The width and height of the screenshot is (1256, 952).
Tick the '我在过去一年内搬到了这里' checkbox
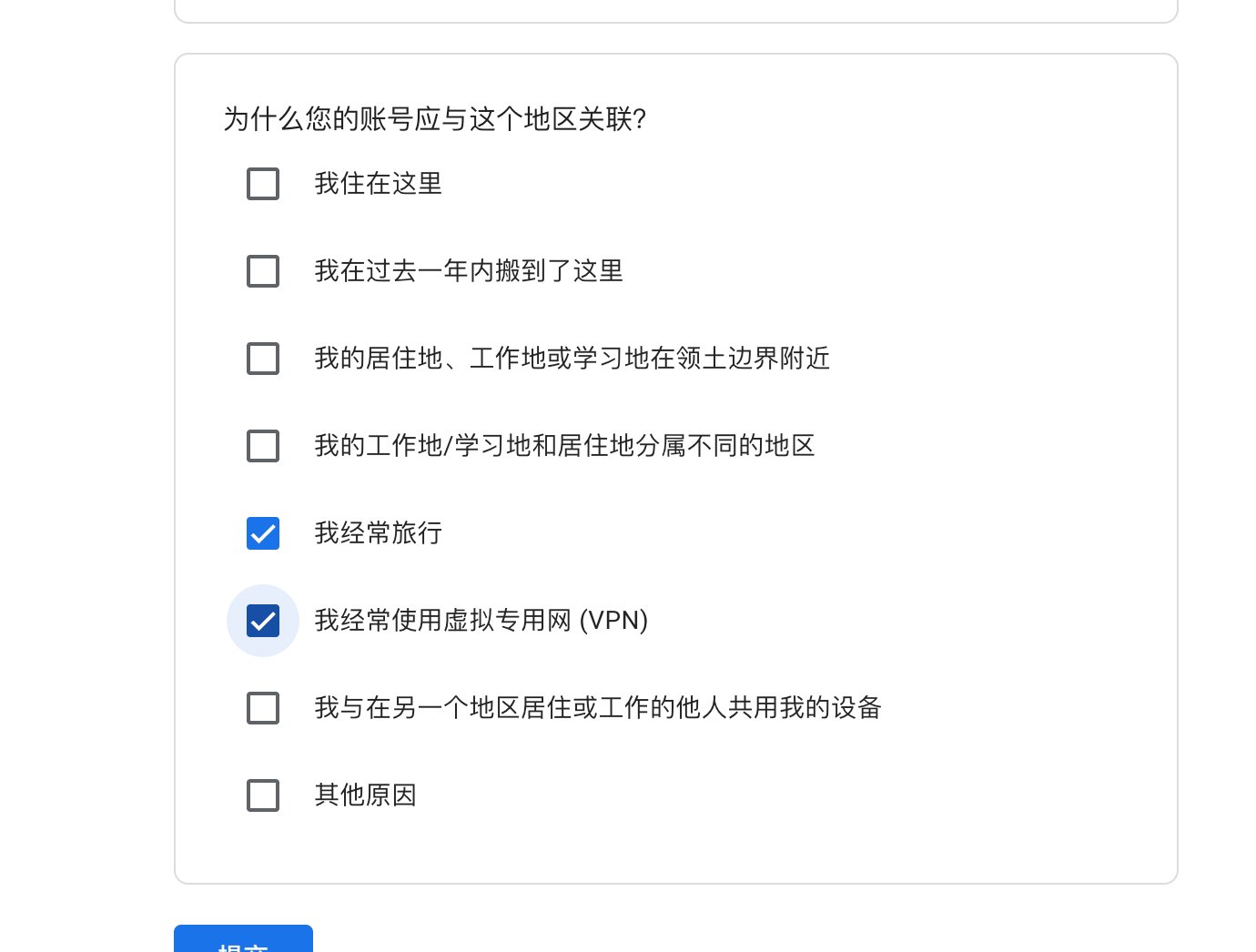[263, 271]
